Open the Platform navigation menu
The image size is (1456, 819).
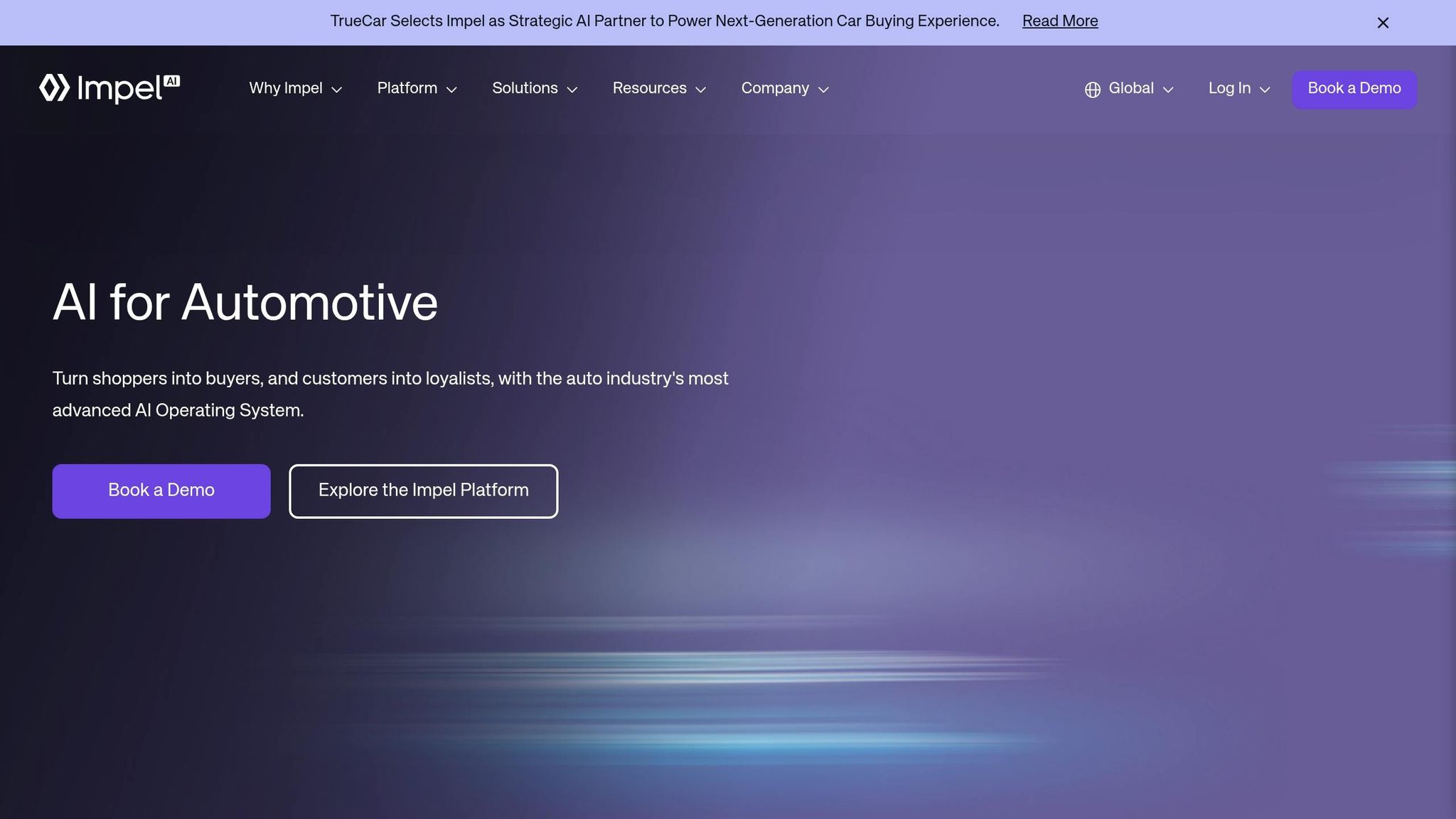417,89
